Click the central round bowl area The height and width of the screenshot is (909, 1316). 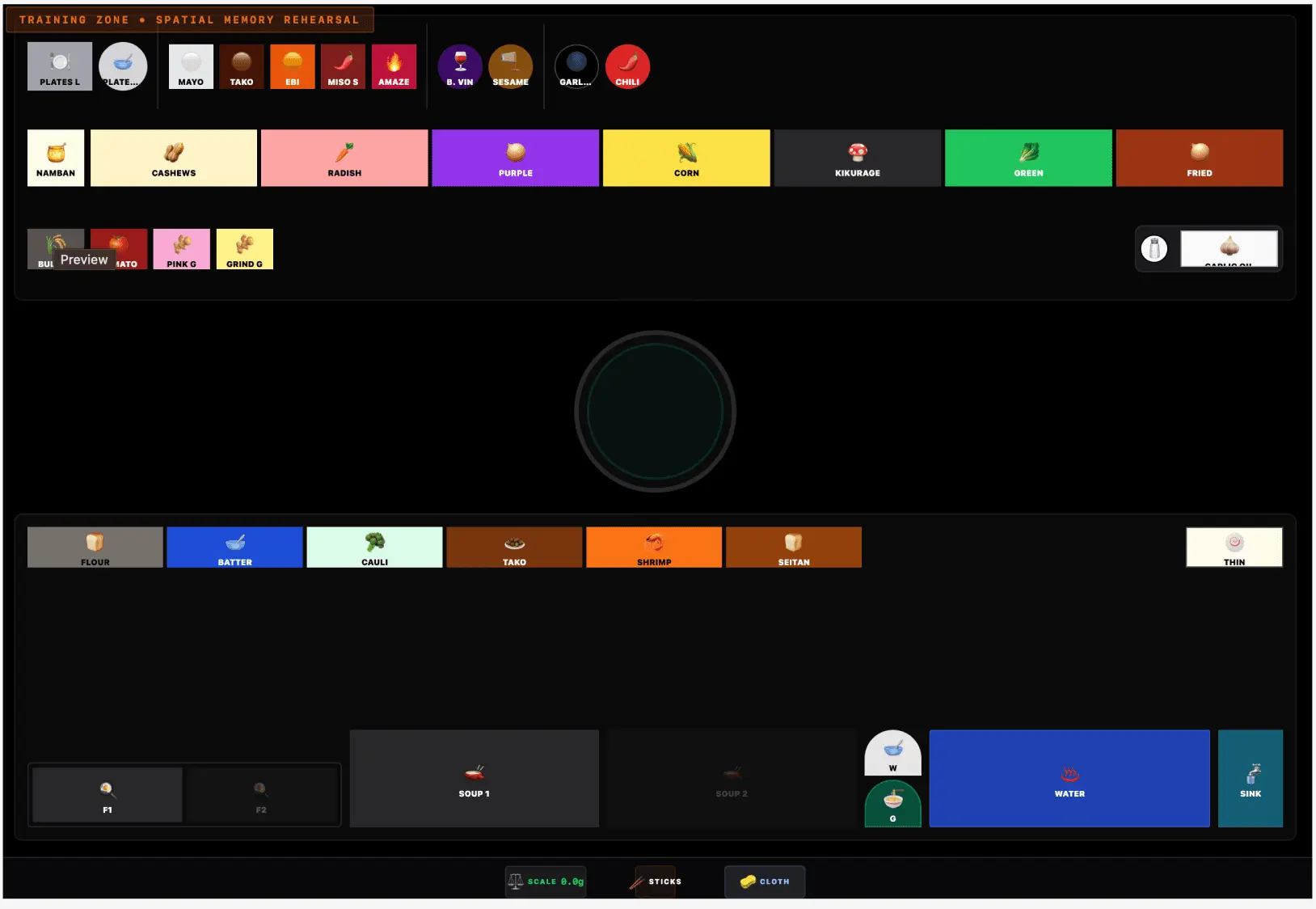tap(655, 412)
